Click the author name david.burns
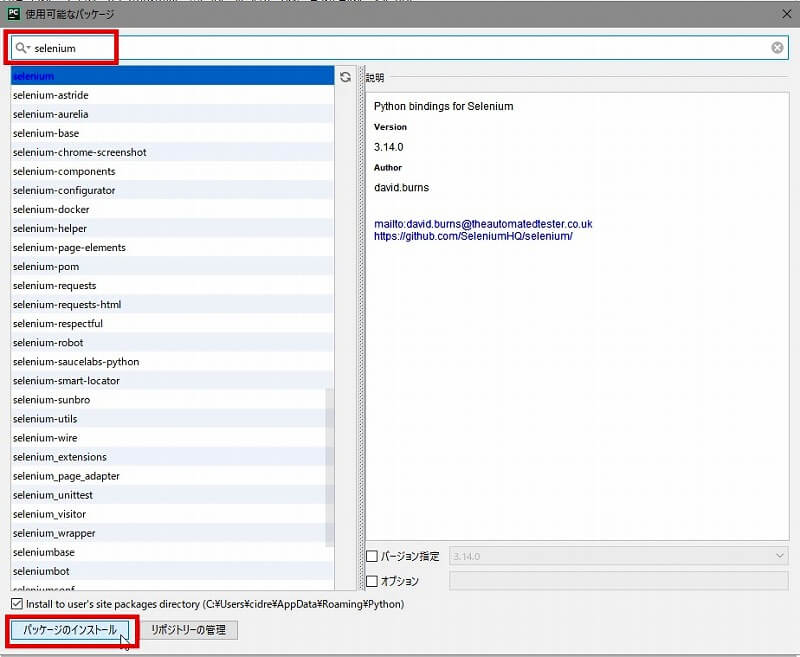 click(x=402, y=188)
